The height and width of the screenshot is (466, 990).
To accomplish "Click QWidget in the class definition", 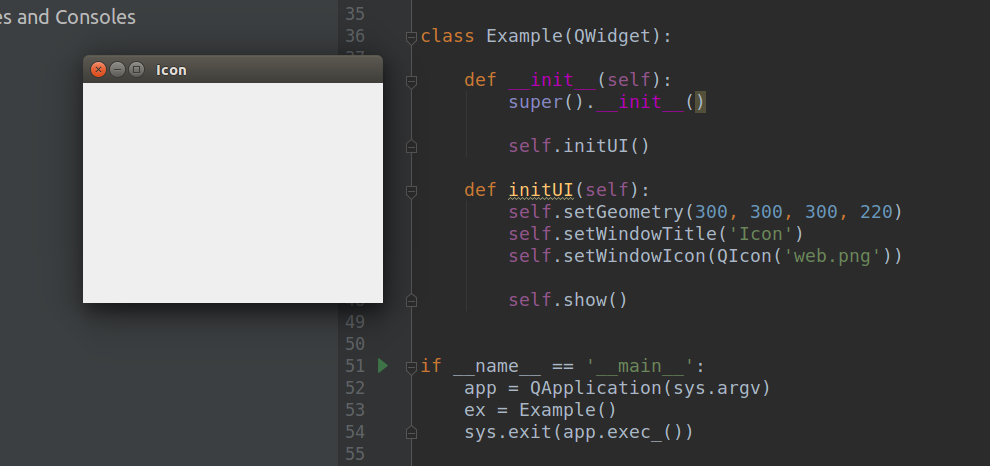I will (612, 37).
